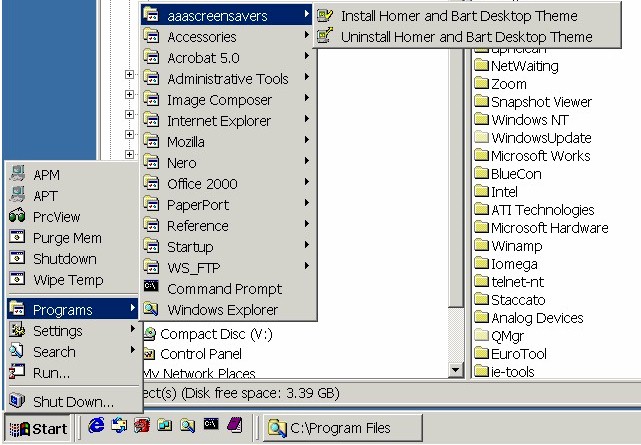Select the aaascreensavers program group
This screenshot has width=641, height=445.
227,16
